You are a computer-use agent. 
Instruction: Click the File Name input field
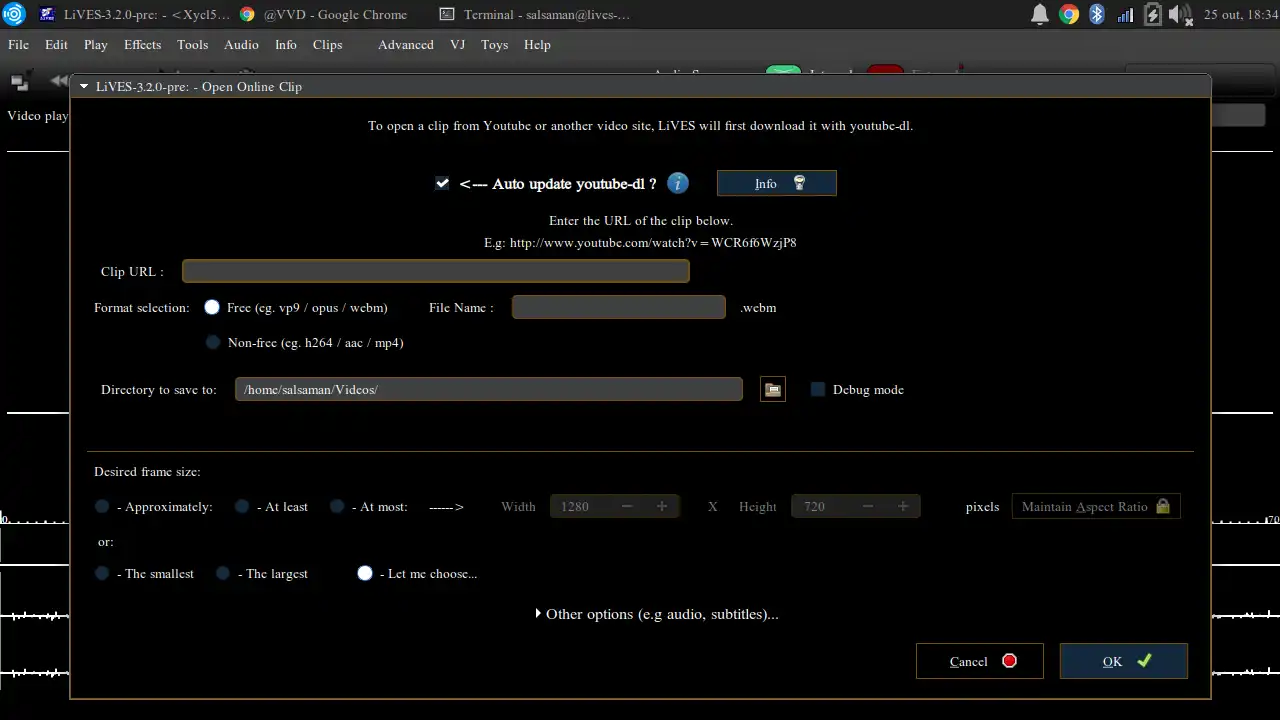pos(619,307)
